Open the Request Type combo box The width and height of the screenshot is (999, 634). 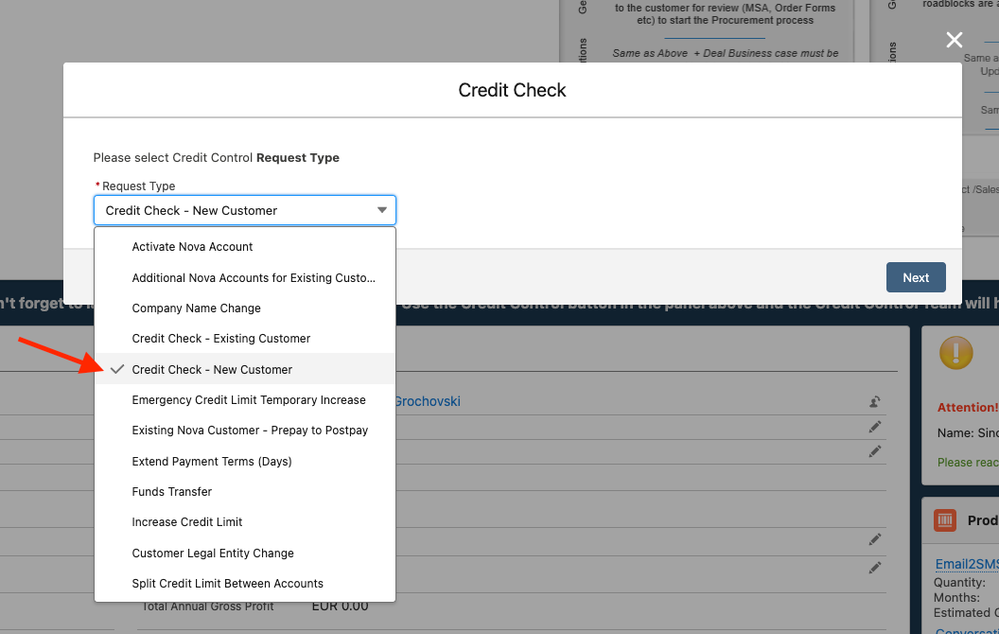coord(245,210)
